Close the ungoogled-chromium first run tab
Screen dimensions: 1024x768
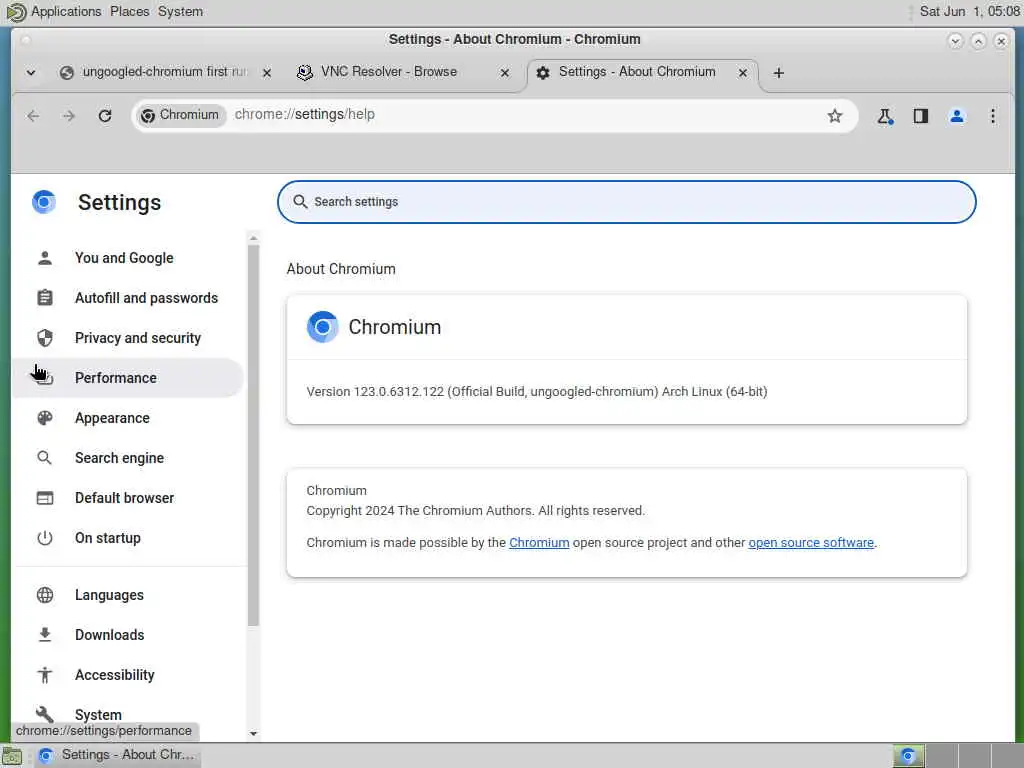tap(266, 72)
